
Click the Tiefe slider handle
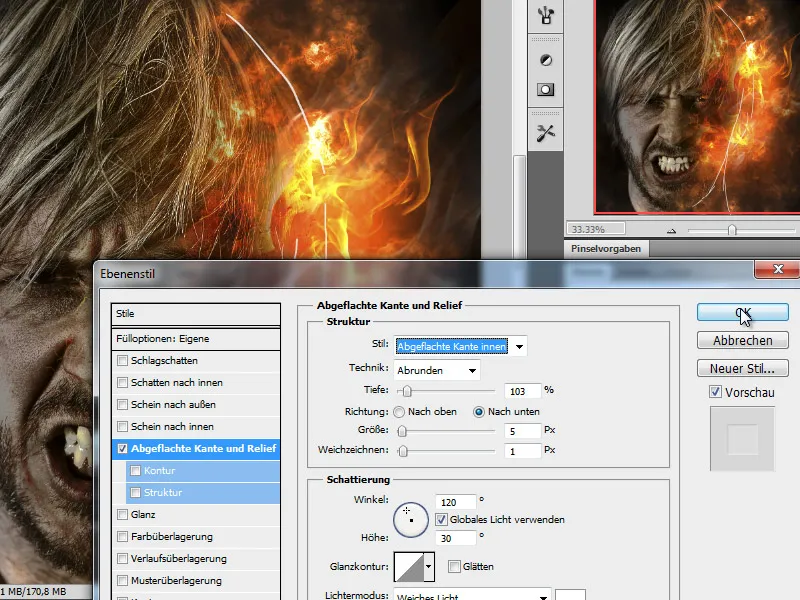[407, 391]
